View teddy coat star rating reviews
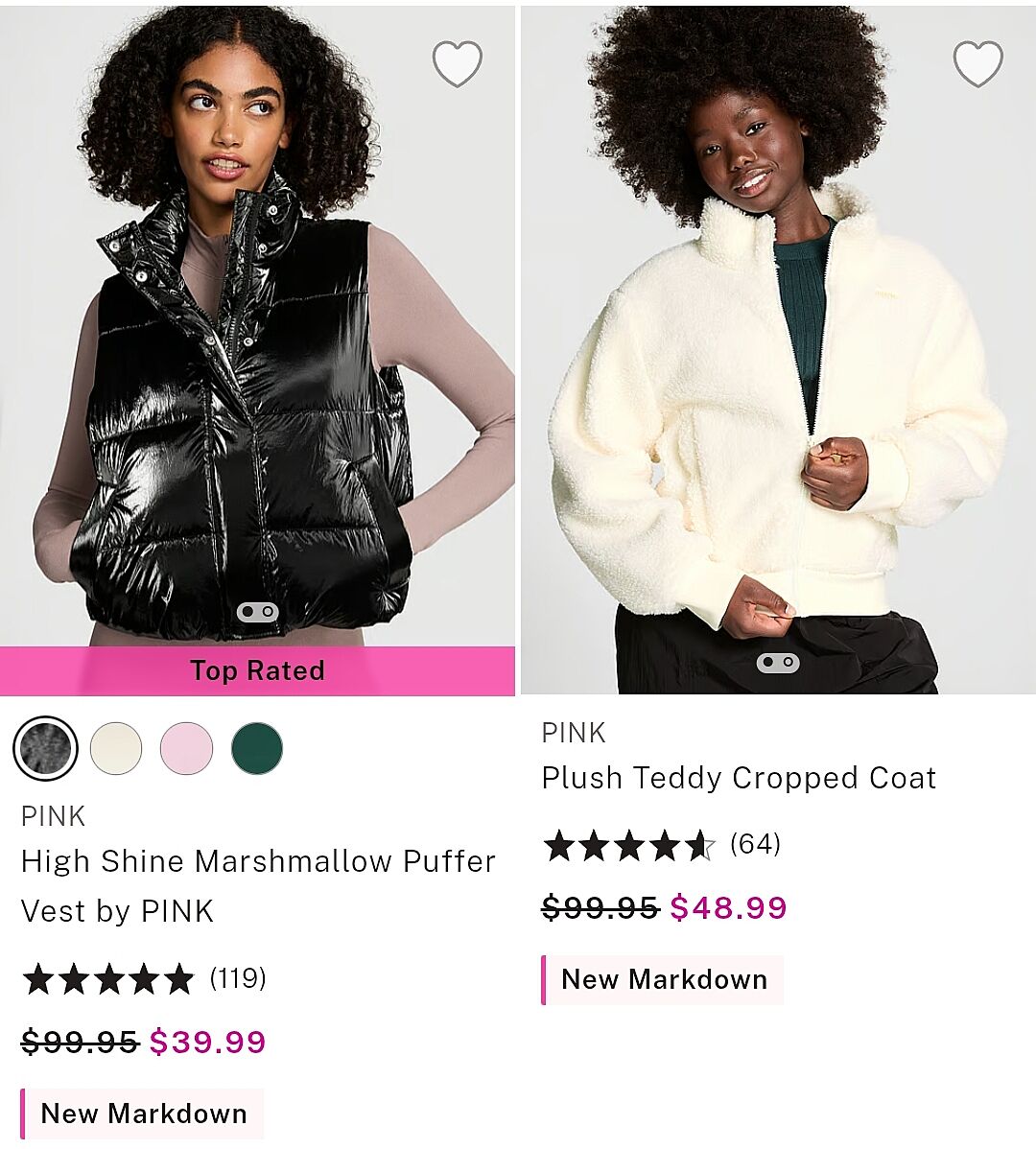Viewport: 1036px width, 1149px height. [x=629, y=845]
